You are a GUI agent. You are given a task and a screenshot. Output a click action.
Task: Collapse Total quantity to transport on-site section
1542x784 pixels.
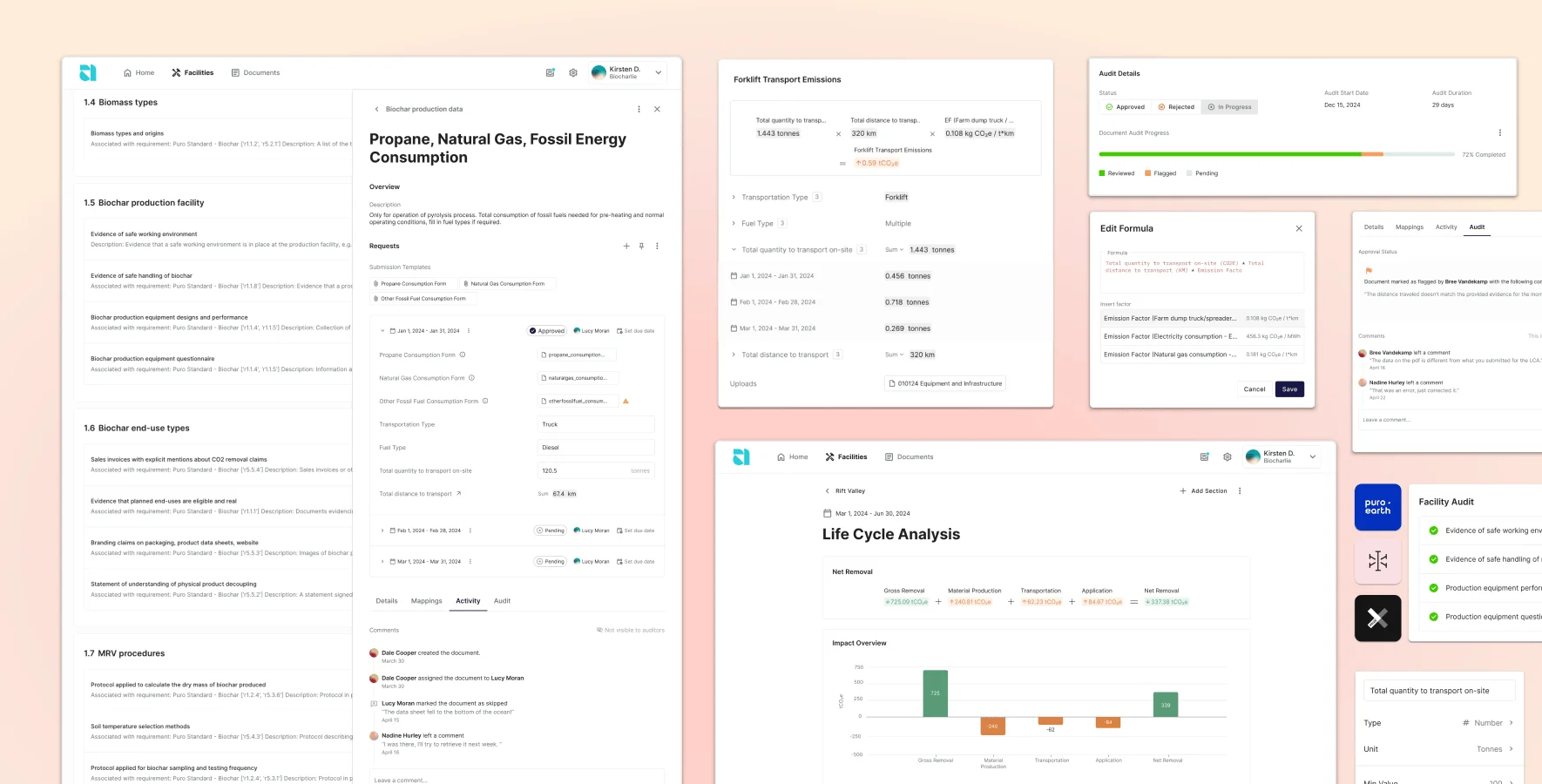[733, 249]
